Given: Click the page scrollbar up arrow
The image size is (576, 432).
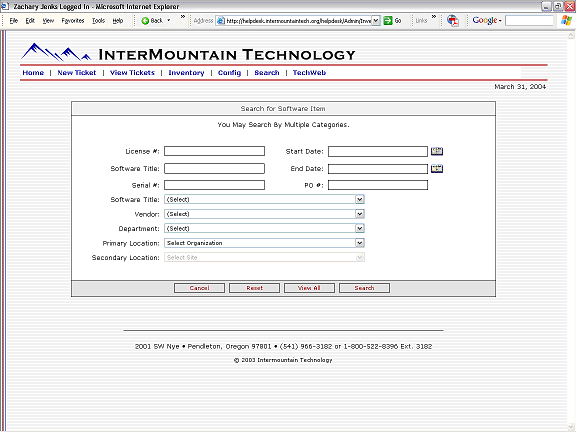Looking at the screenshot, I should (x=571, y=35).
